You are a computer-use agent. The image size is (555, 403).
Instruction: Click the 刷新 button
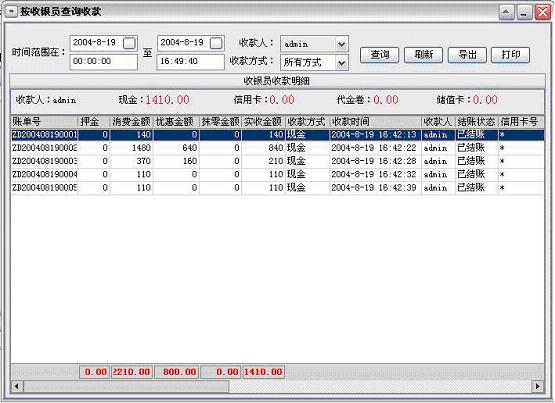coord(423,55)
